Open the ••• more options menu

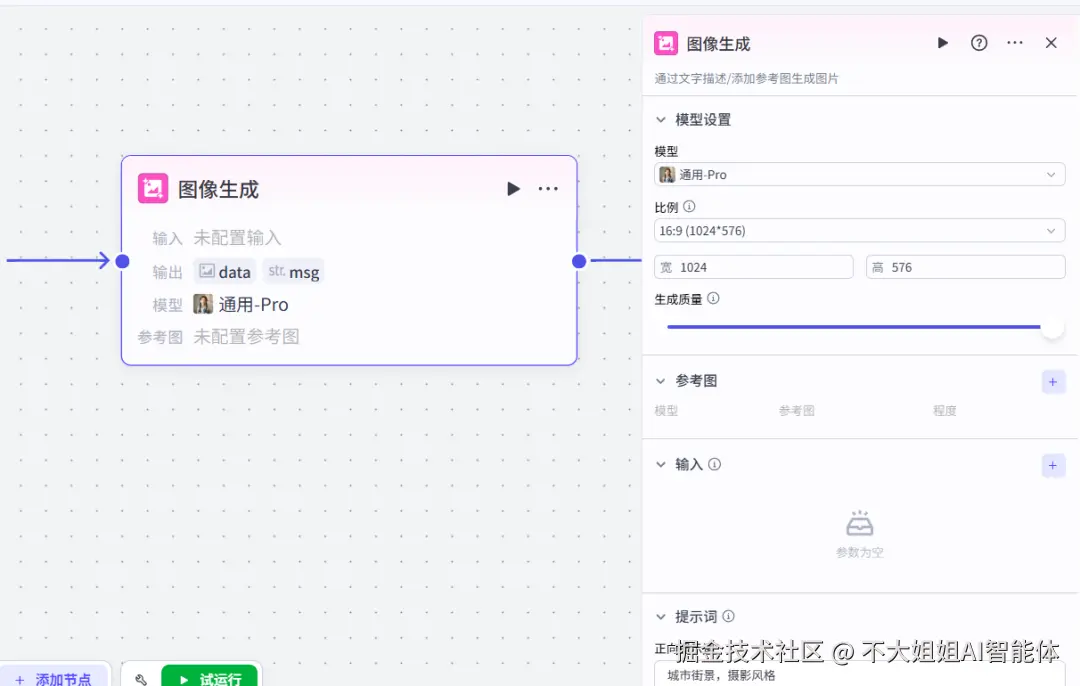click(x=1014, y=43)
